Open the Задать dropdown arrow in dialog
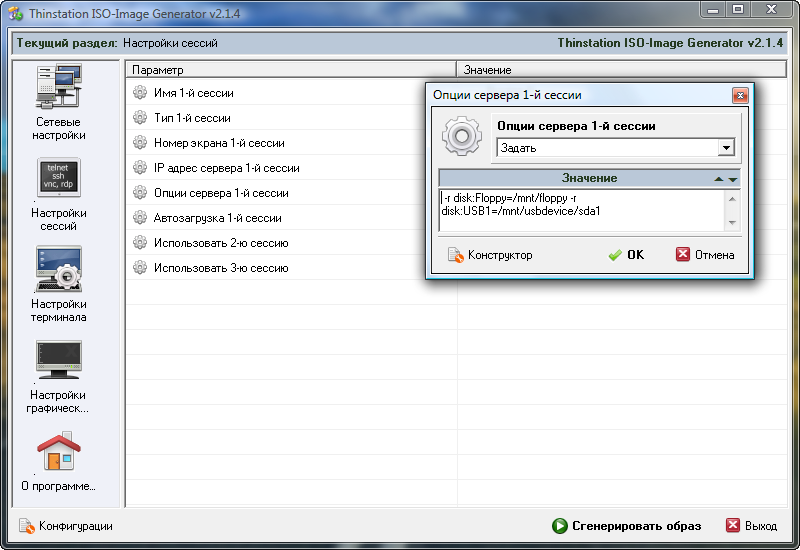This screenshot has height=550, width=800. [726, 148]
